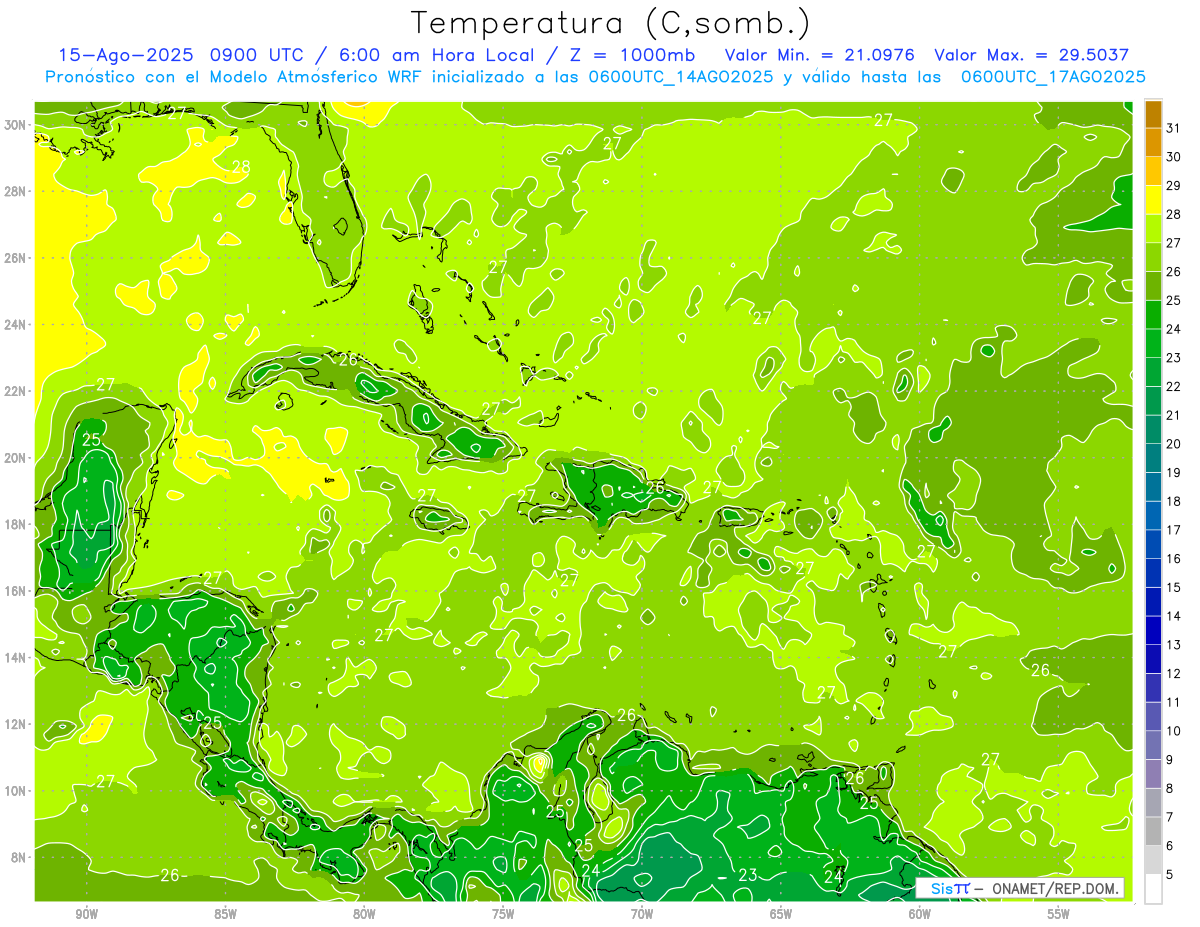This screenshot has height=927, width=1200.
Task: Click the 70W longitude axis label
Action: point(642,914)
